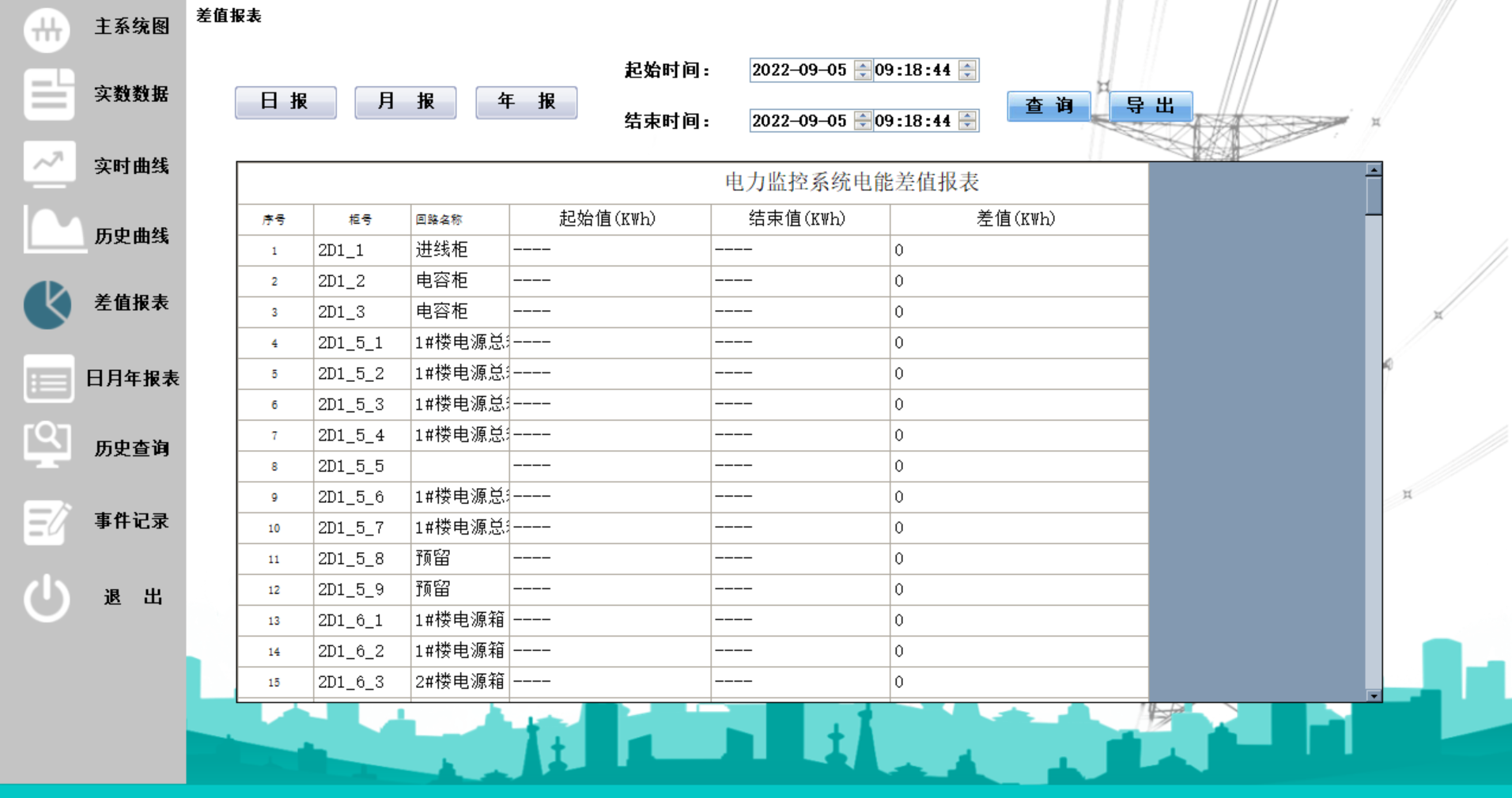Click the table scrollbar down arrow
The height and width of the screenshot is (798, 1512).
[x=1374, y=696]
